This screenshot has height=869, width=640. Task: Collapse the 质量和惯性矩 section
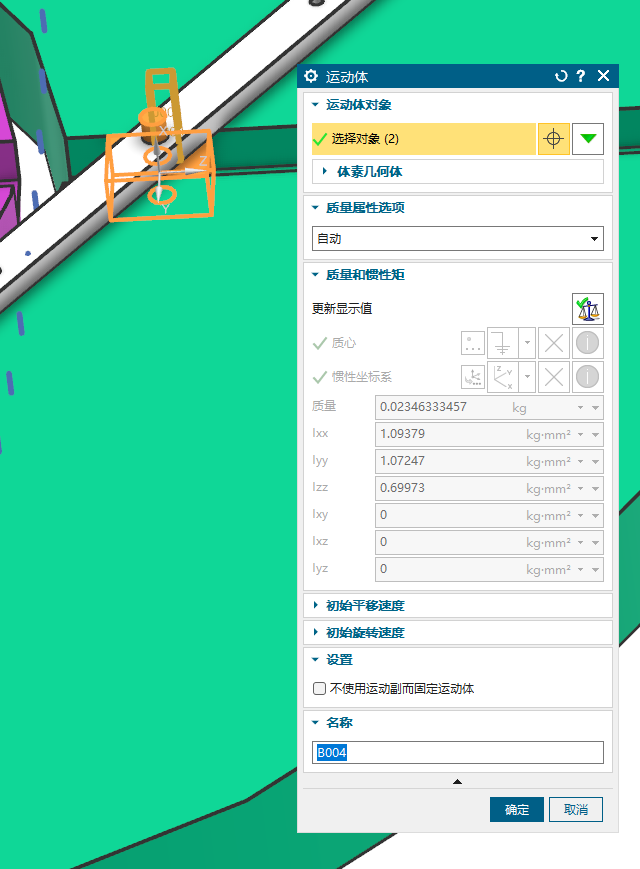click(x=315, y=274)
